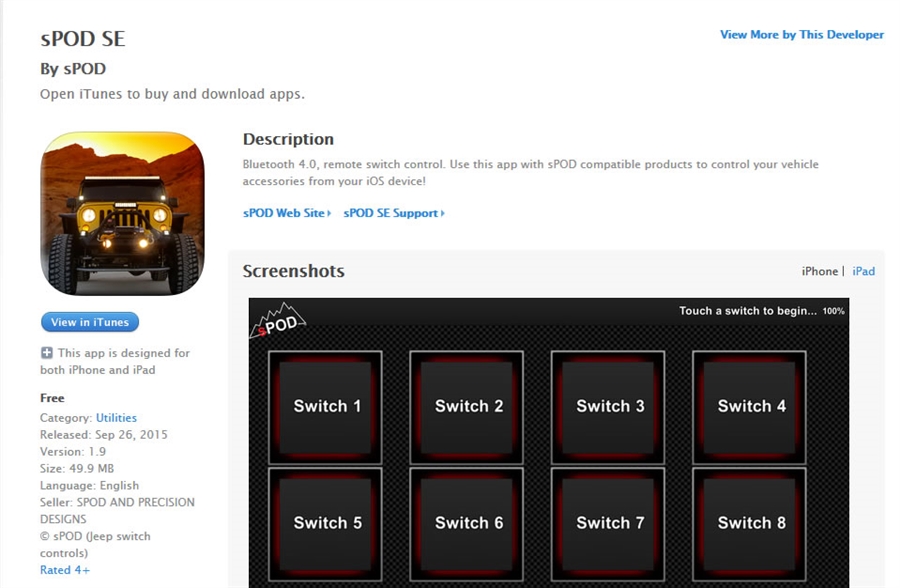Click the plus icon beside 'This app is designed'
Screen dimensions: 900x588
point(46,353)
